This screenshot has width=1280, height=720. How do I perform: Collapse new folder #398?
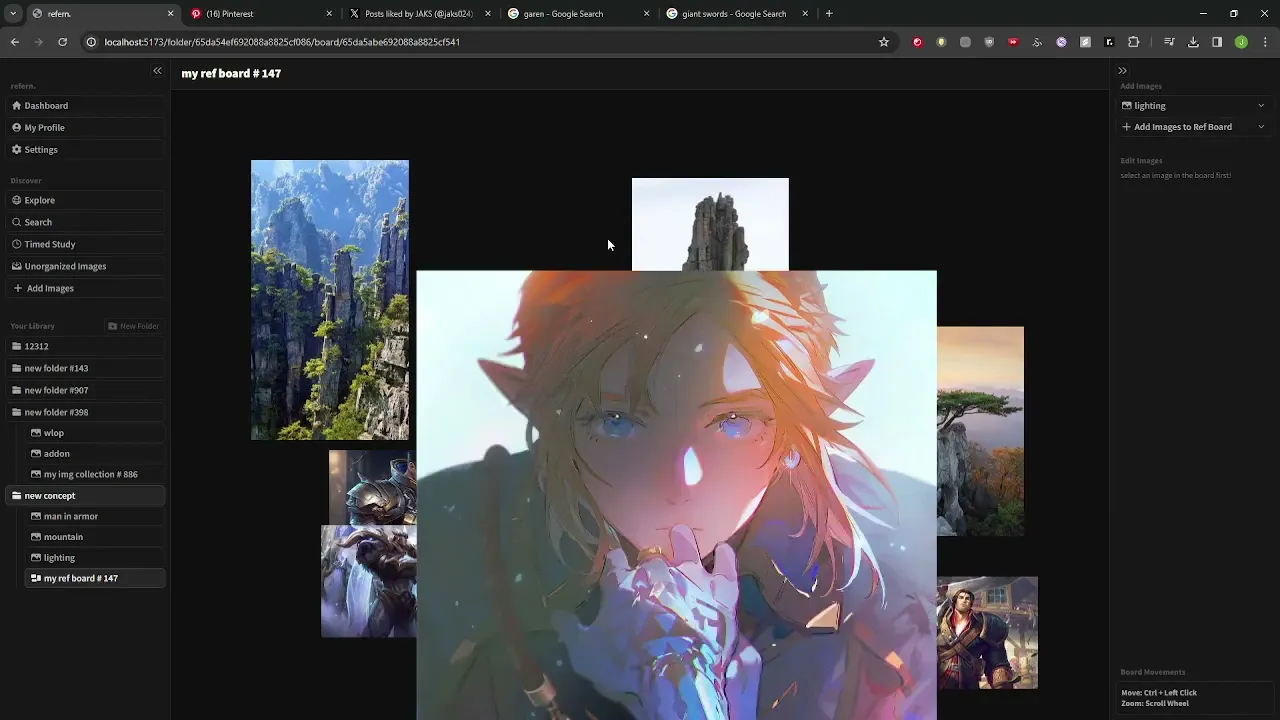tap(85, 412)
